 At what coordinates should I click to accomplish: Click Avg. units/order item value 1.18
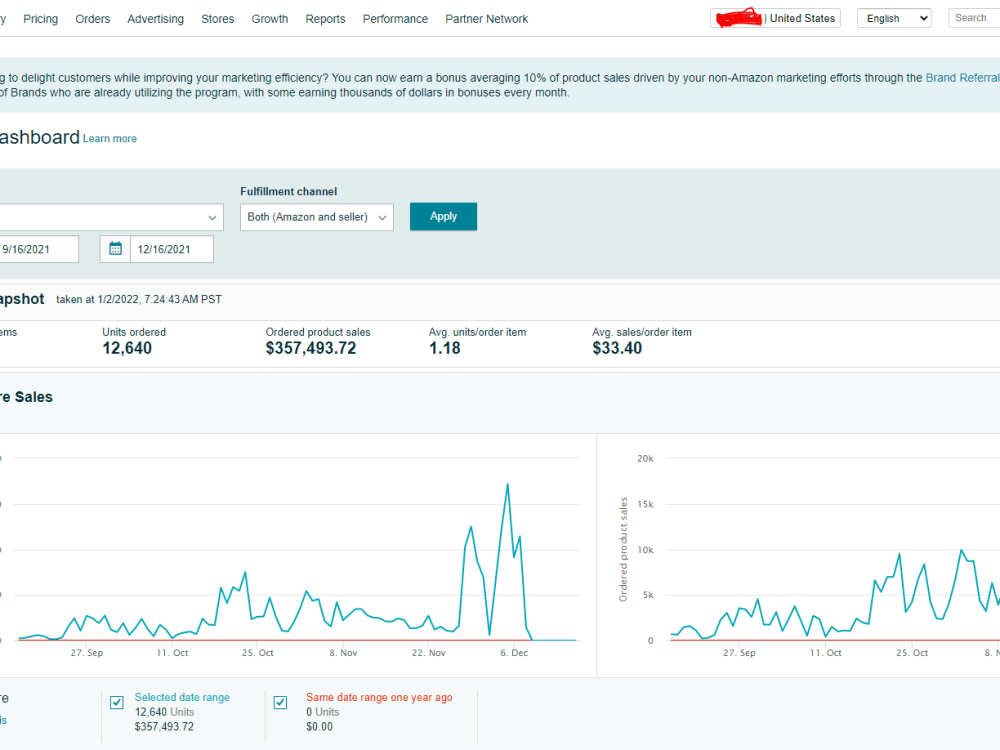pos(445,348)
